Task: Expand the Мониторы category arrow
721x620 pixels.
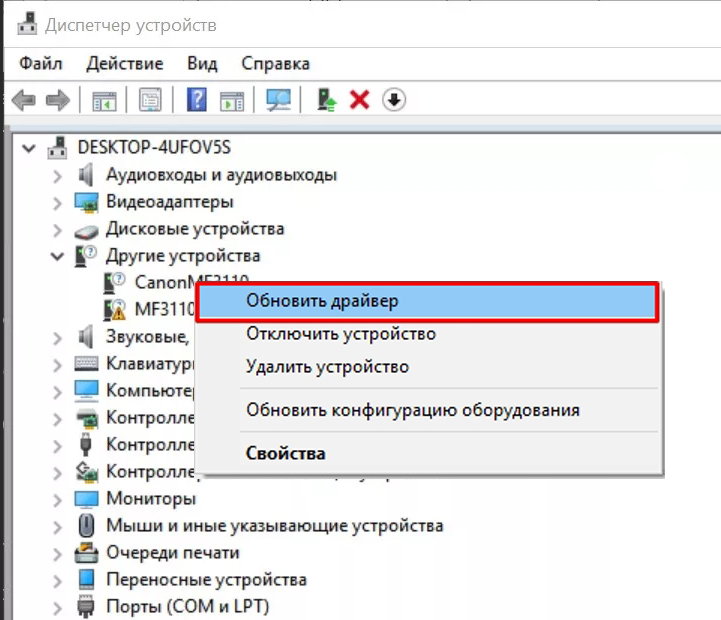Action: [57, 498]
